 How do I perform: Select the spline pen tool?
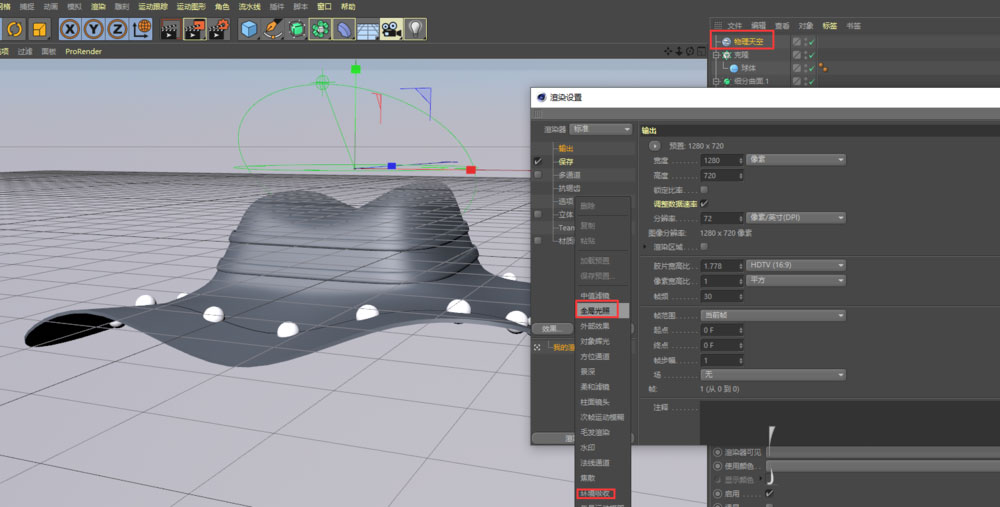[x=272, y=28]
